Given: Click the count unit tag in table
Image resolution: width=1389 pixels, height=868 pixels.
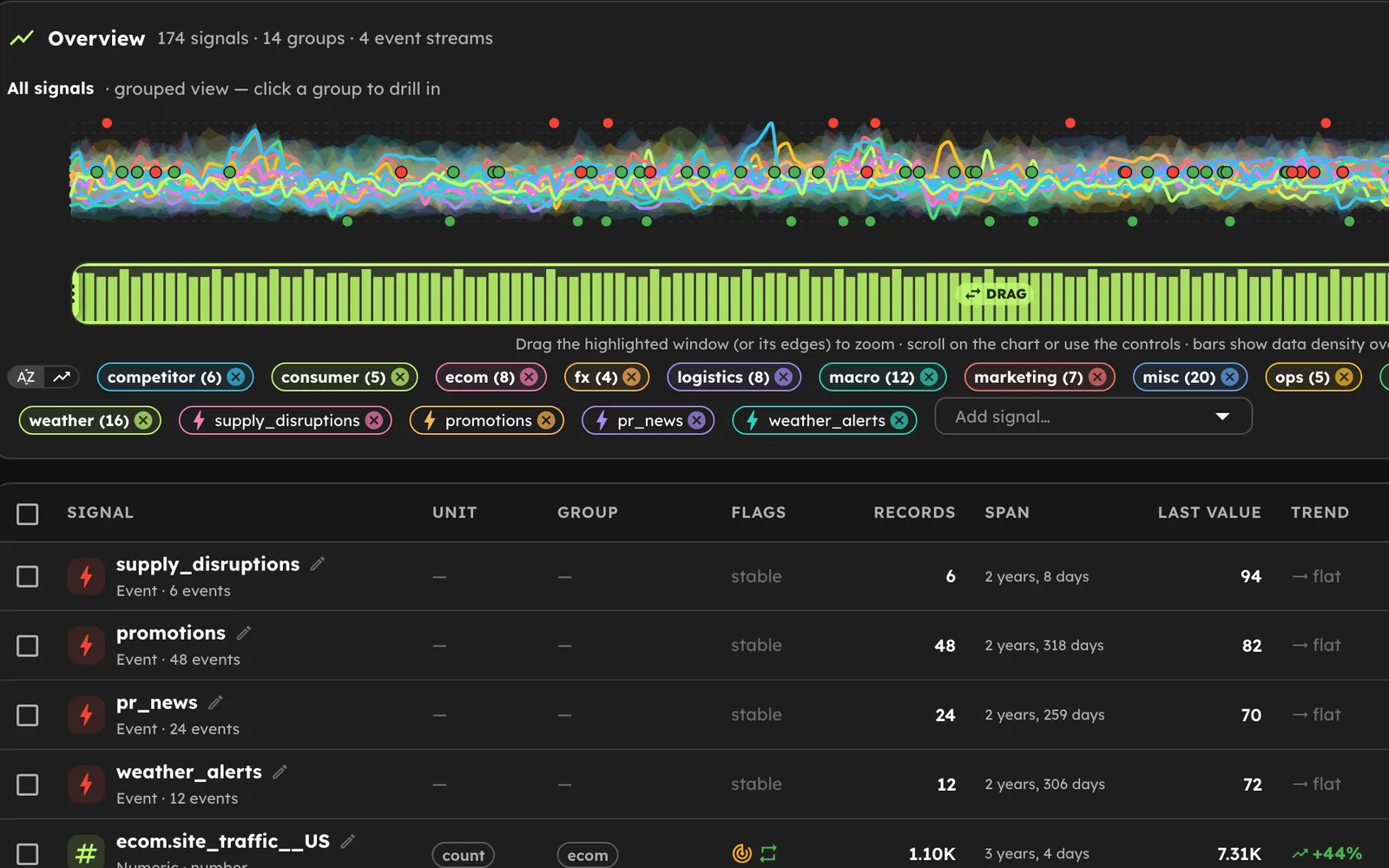Looking at the screenshot, I should coord(464,855).
